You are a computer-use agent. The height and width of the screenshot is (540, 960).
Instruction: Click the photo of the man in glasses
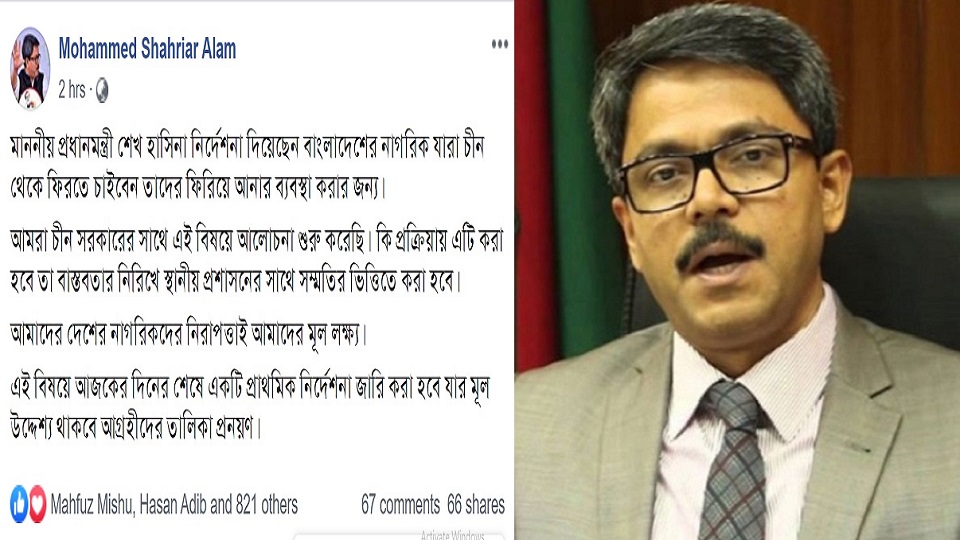[x=737, y=270]
